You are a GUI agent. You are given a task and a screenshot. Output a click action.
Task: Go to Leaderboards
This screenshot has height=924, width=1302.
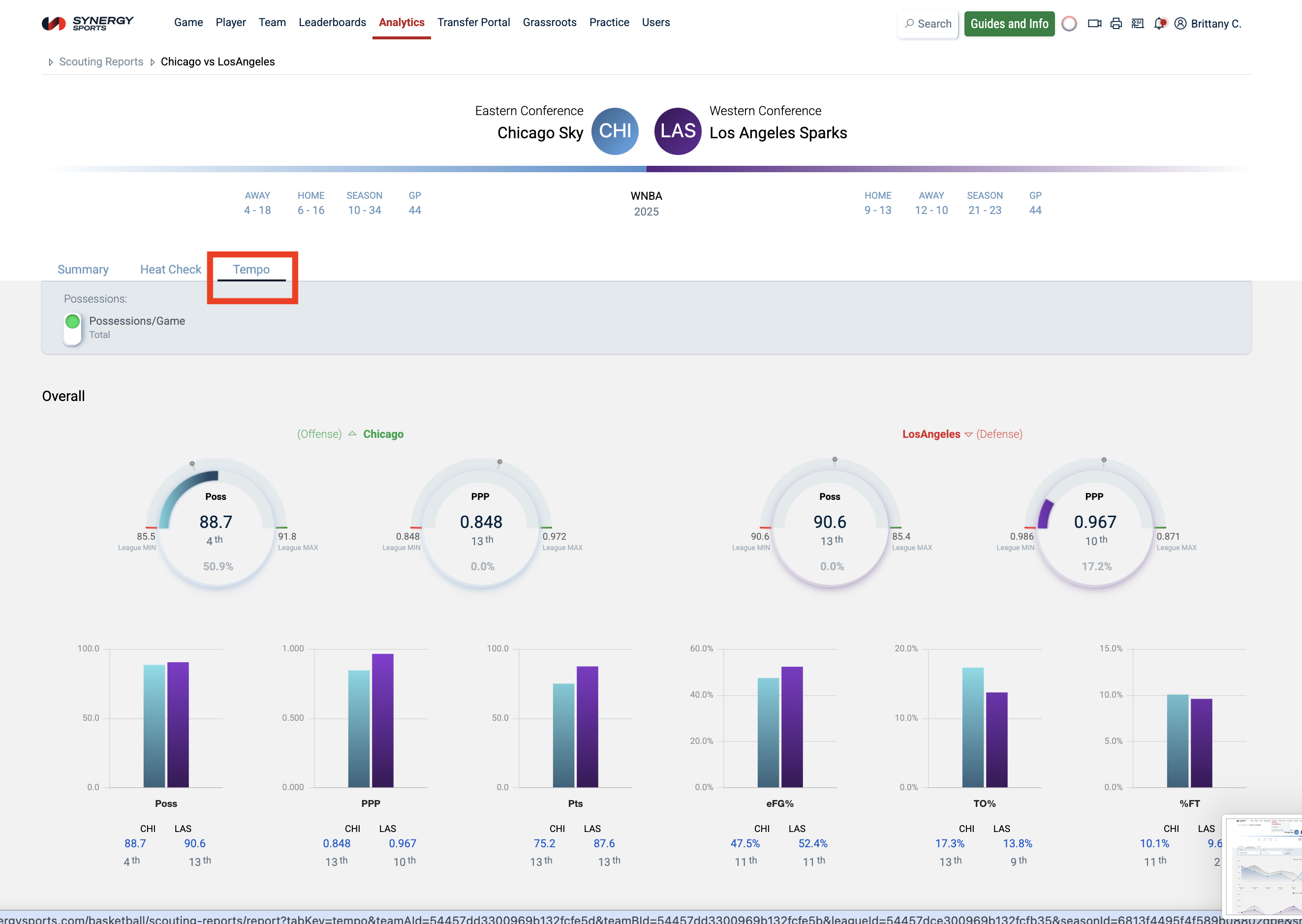(x=332, y=22)
